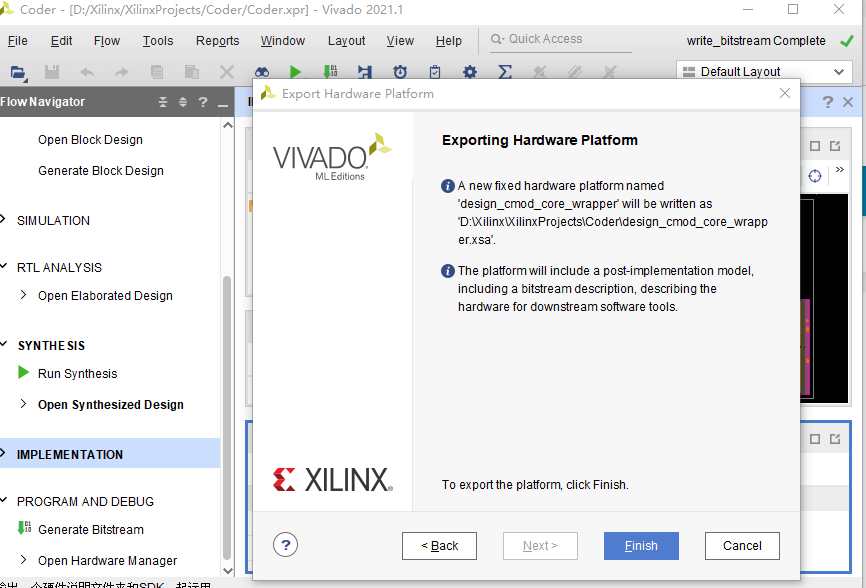
Task: Click the Quick Access search field
Action: (561, 39)
